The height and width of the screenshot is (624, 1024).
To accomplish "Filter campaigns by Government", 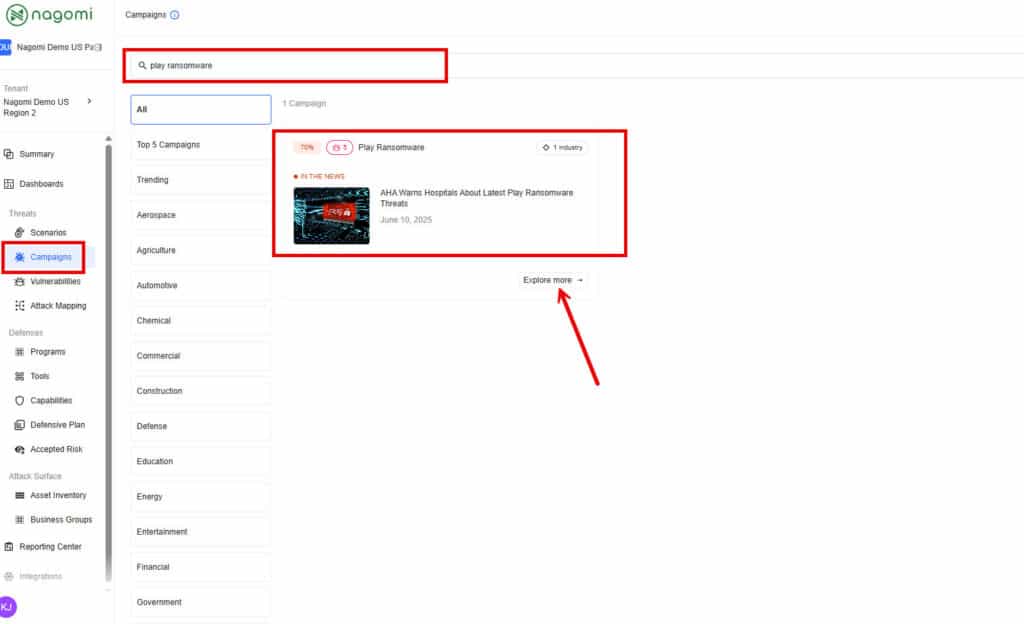I will click(200, 602).
